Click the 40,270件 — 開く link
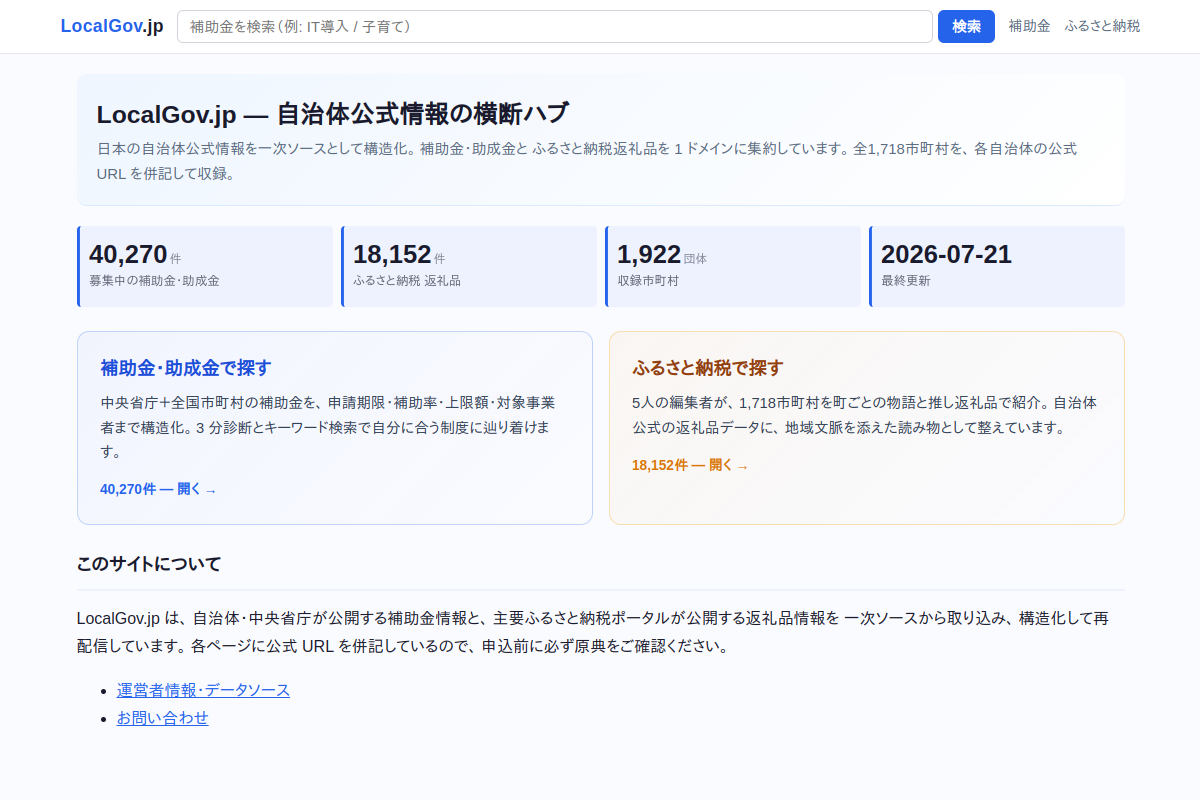The width and height of the screenshot is (1200, 800). (158, 489)
